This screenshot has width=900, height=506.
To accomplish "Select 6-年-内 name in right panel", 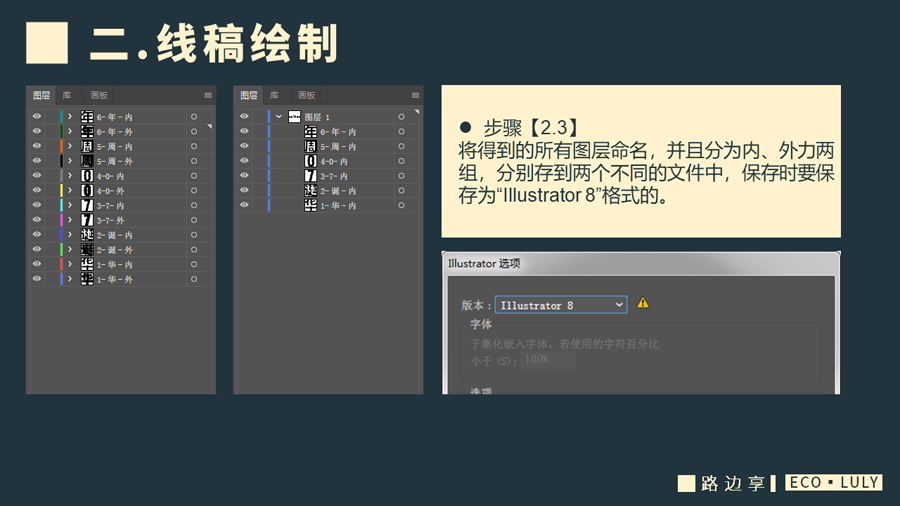I will coord(338,132).
